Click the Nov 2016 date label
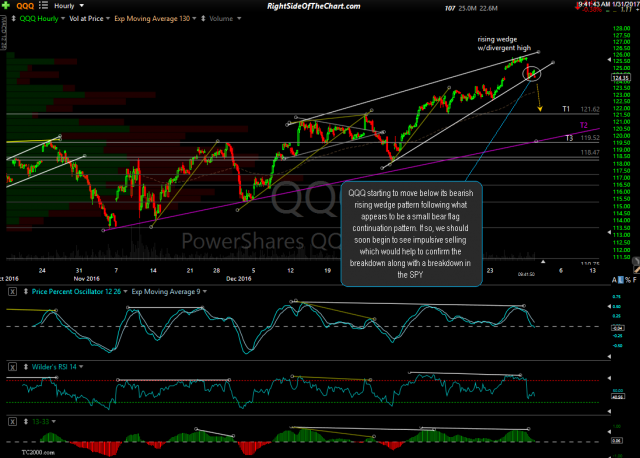The image size is (640, 458). 87,278
